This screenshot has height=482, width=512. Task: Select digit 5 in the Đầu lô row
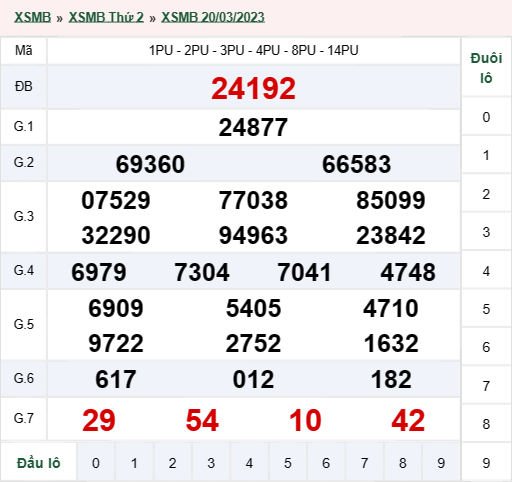[x=288, y=463]
